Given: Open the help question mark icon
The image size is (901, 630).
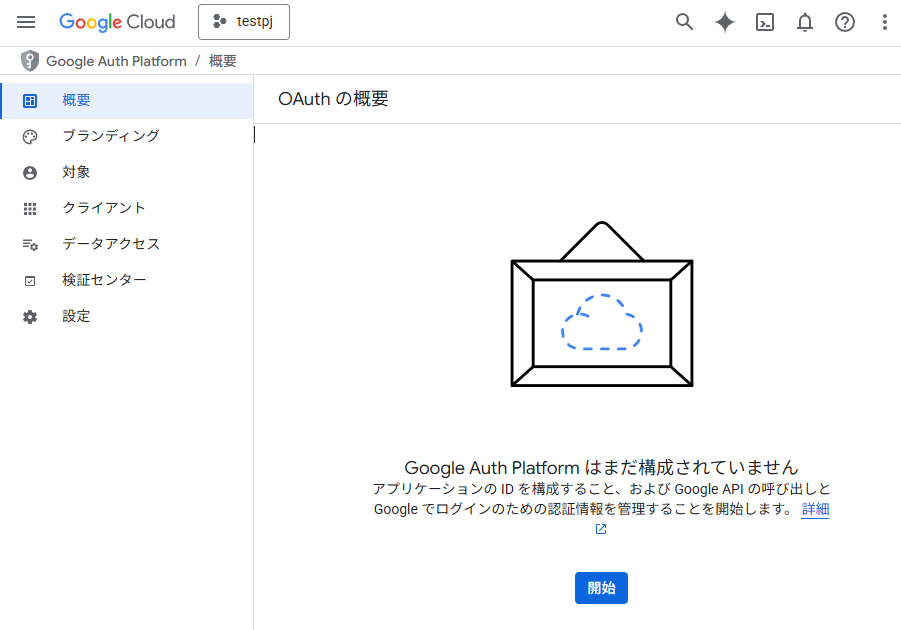Looking at the screenshot, I should (845, 22).
